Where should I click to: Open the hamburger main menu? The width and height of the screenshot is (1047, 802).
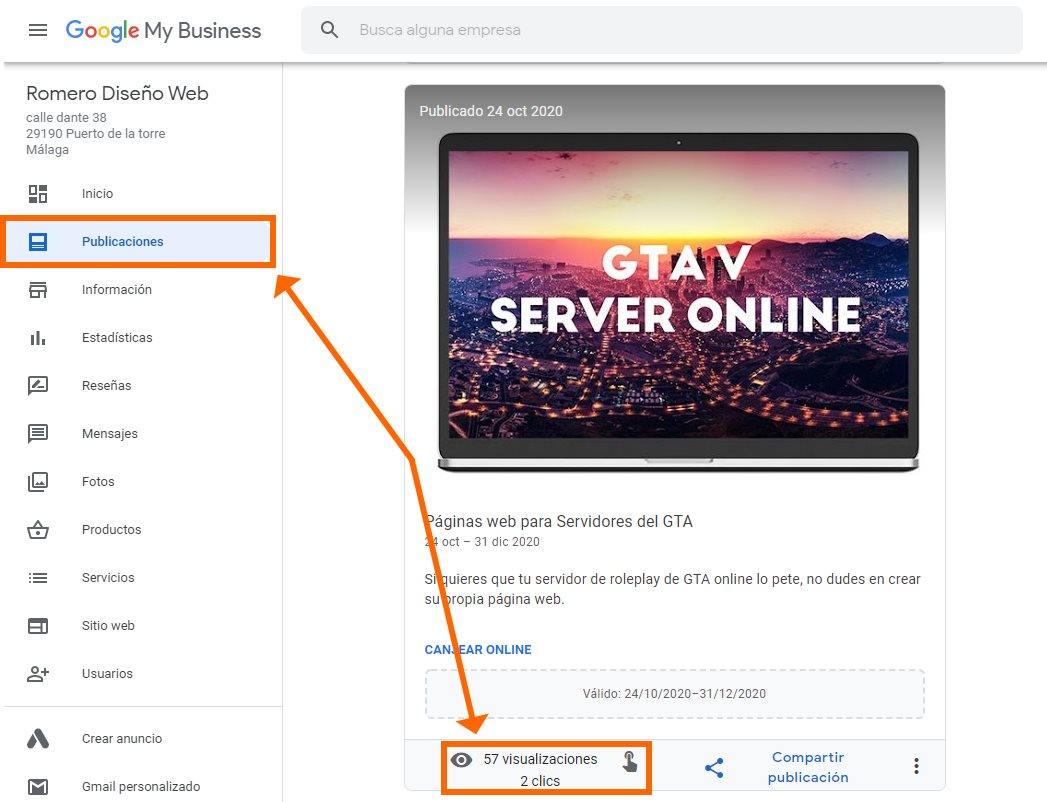click(x=38, y=30)
